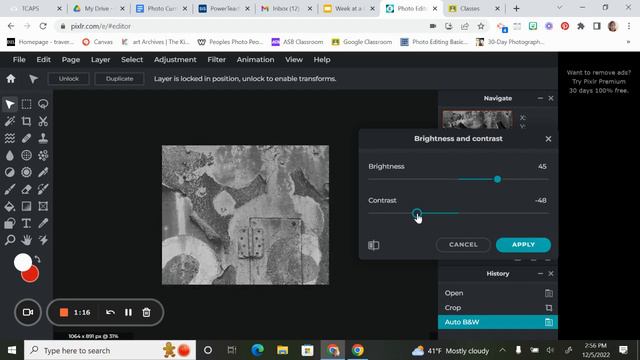640x360 pixels.
Task: Click the Windows search box
Action: pyautogui.click(x=110, y=350)
